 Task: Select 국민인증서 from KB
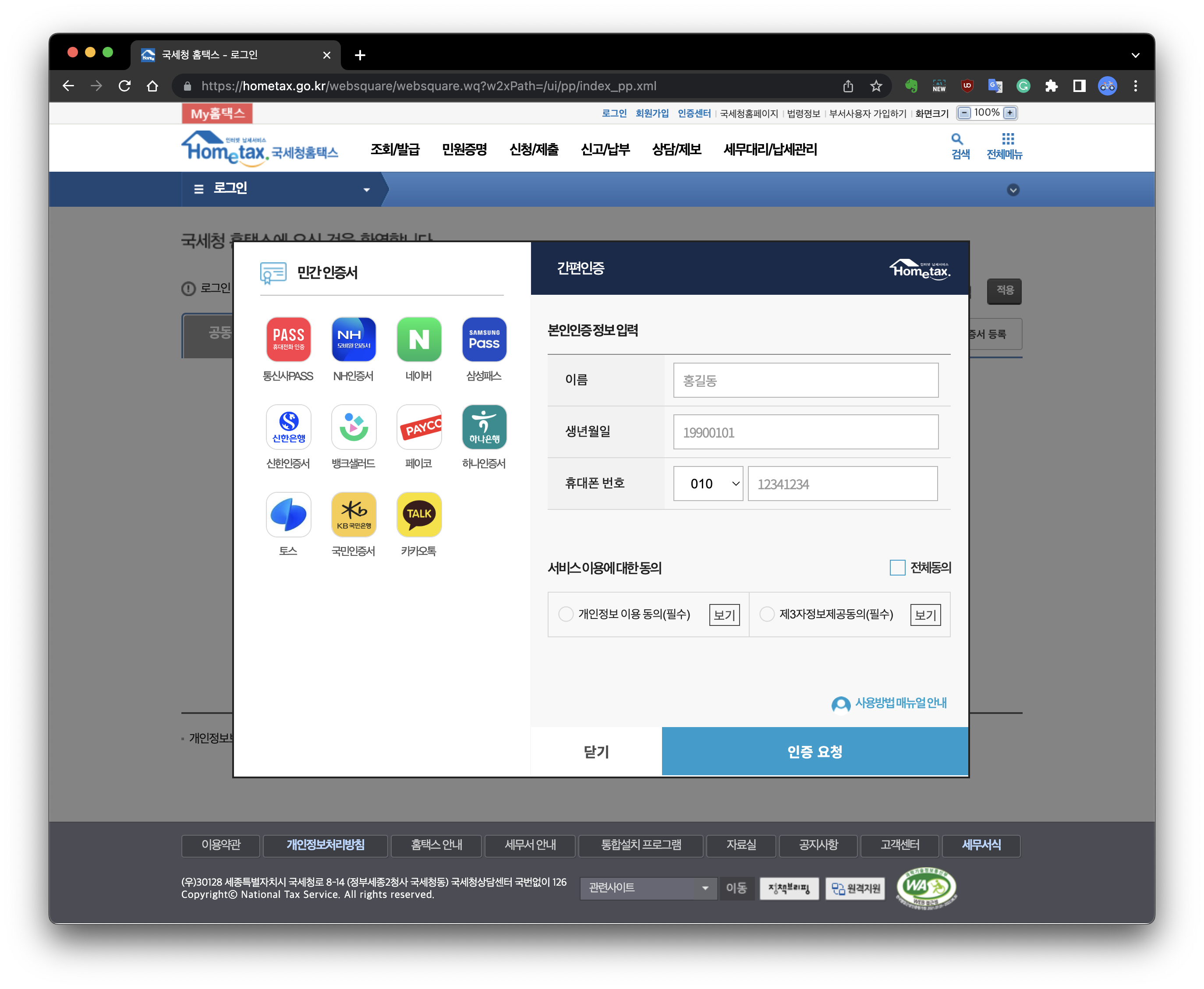(353, 514)
